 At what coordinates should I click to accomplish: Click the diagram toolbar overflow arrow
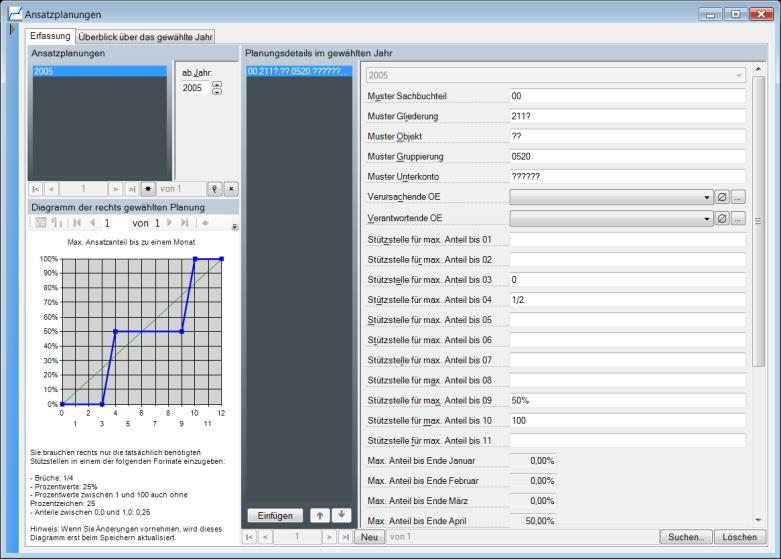click(x=235, y=227)
